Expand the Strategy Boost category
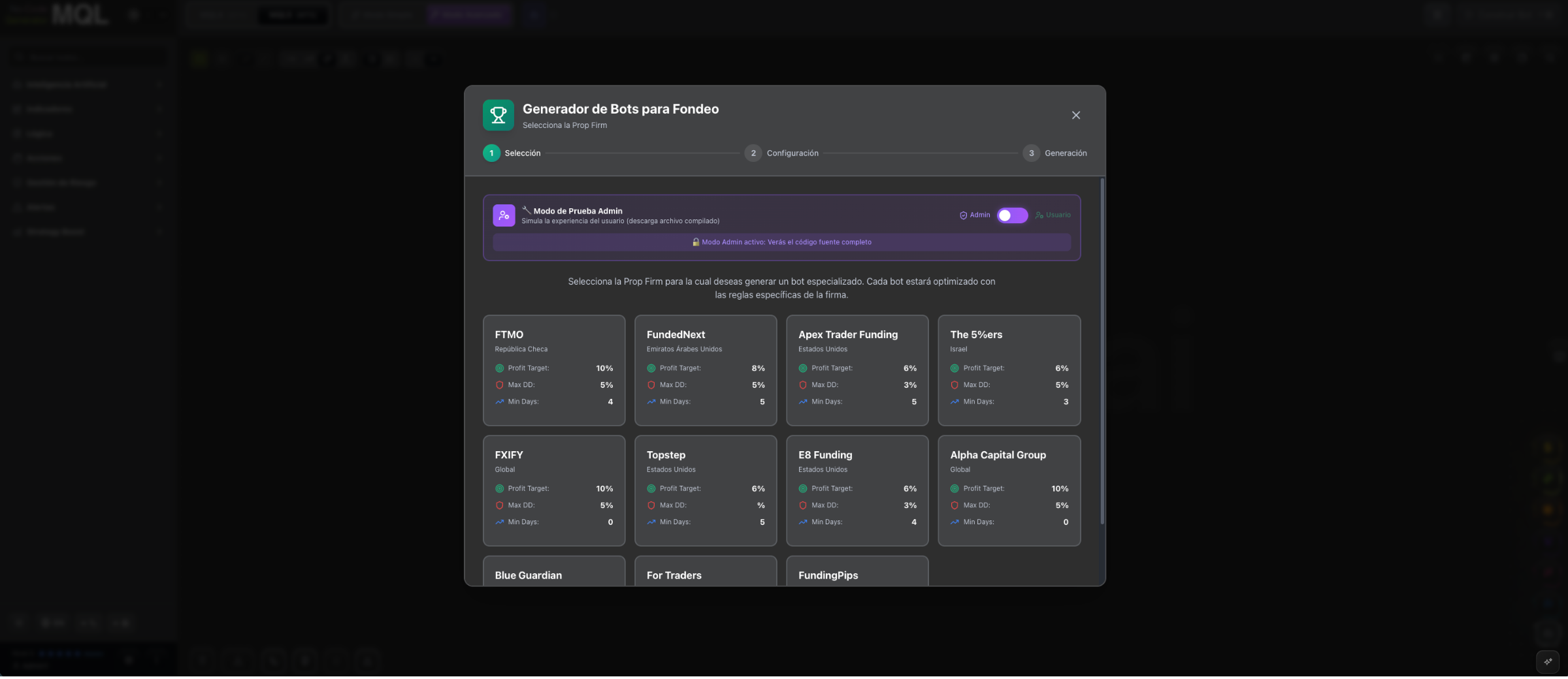Screen dimensions: 1568x679 (x=88, y=231)
